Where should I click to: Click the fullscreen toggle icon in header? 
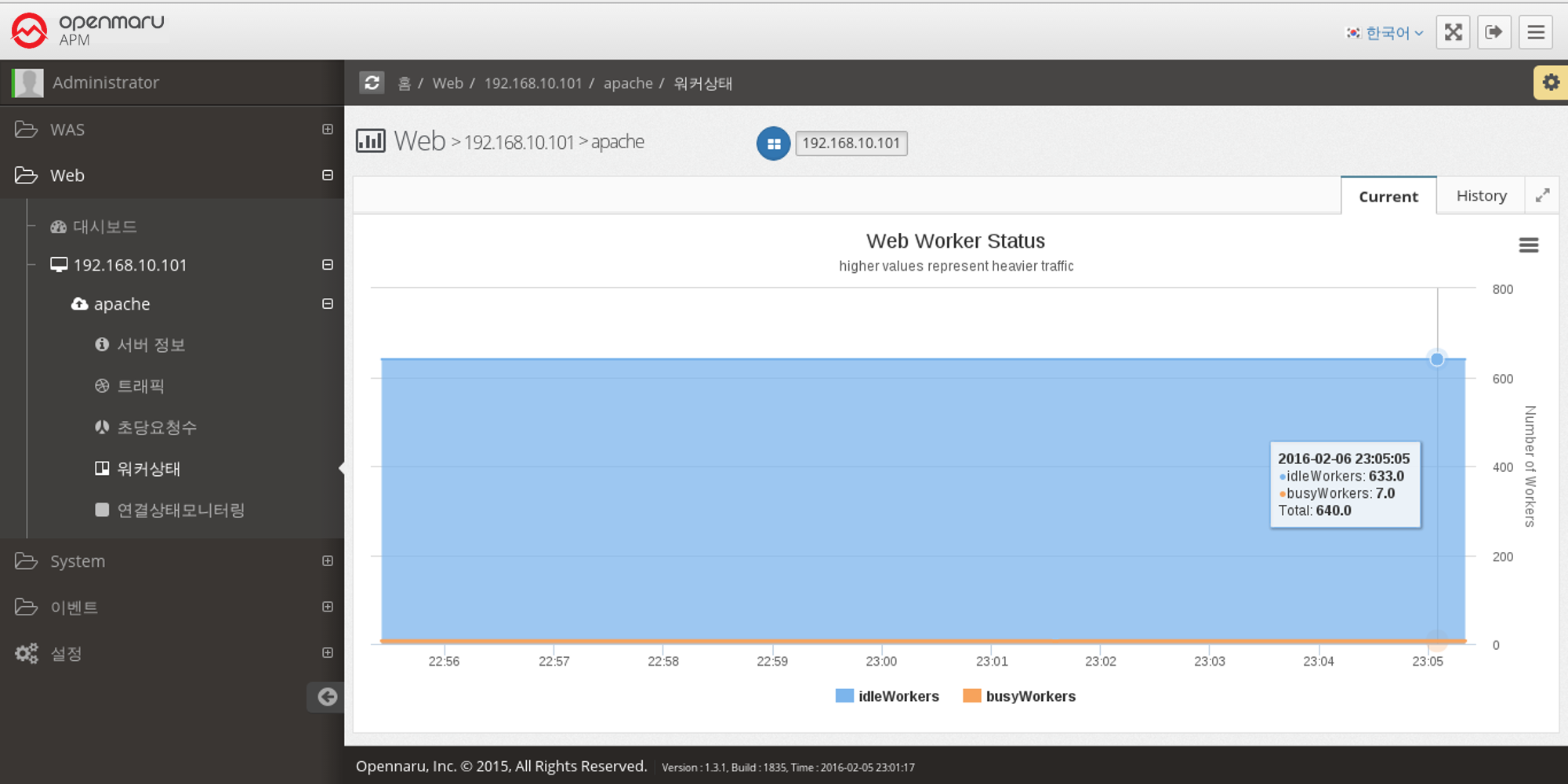[1453, 32]
